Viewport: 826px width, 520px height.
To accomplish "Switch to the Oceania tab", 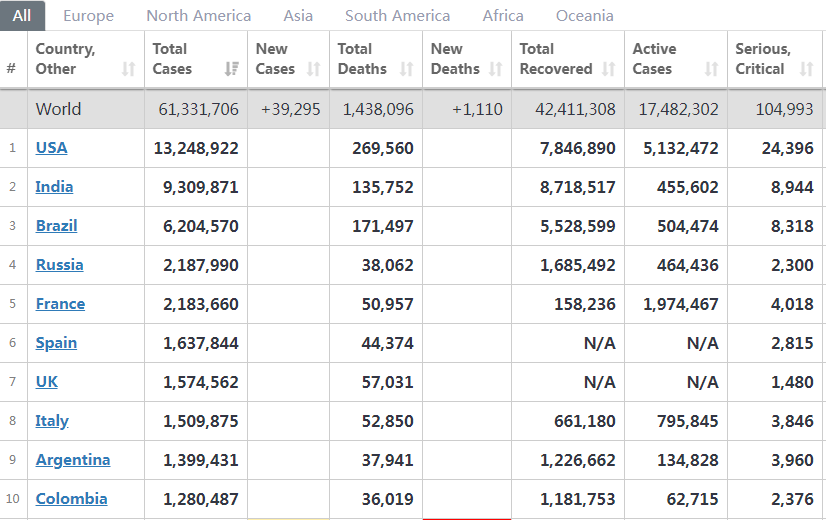I will pyautogui.click(x=585, y=16).
